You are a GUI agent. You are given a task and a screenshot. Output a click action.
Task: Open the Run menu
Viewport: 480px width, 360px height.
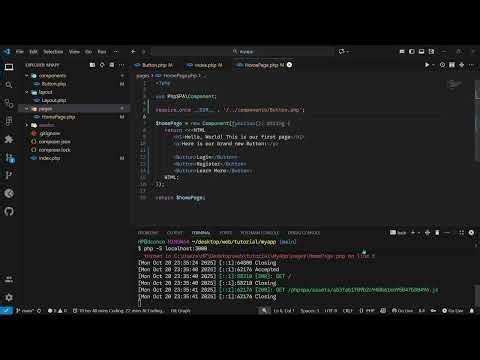click(102, 52)
